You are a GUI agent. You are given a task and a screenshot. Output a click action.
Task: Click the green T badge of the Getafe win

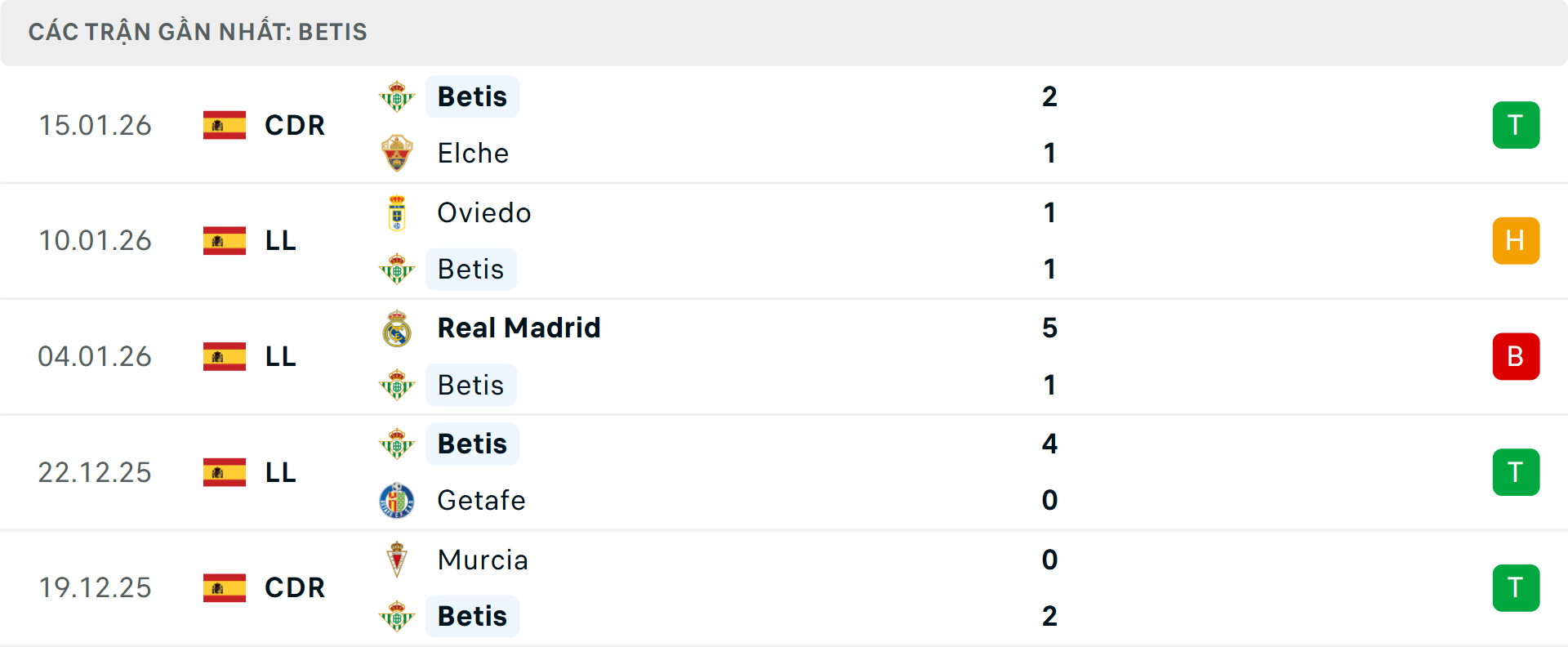1516,472
